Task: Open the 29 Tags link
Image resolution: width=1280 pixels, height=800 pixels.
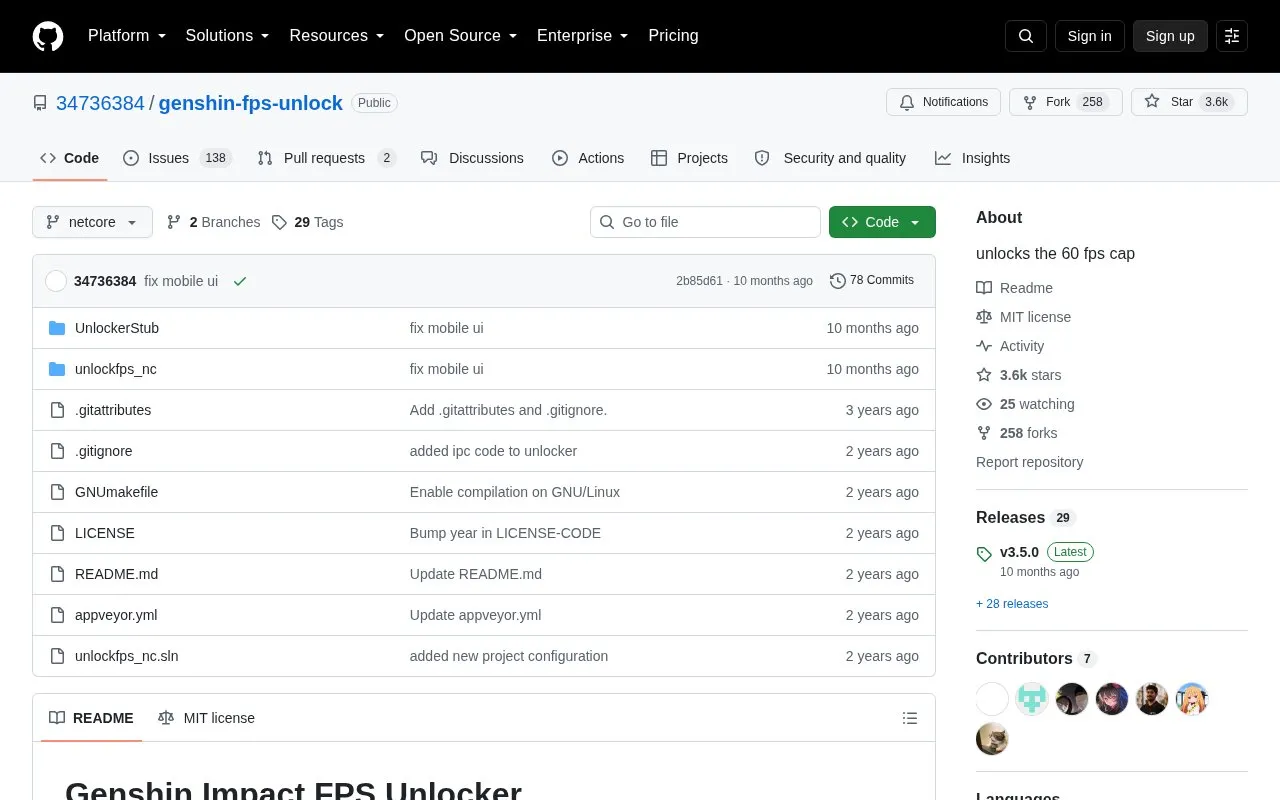Action: [308, 222]
